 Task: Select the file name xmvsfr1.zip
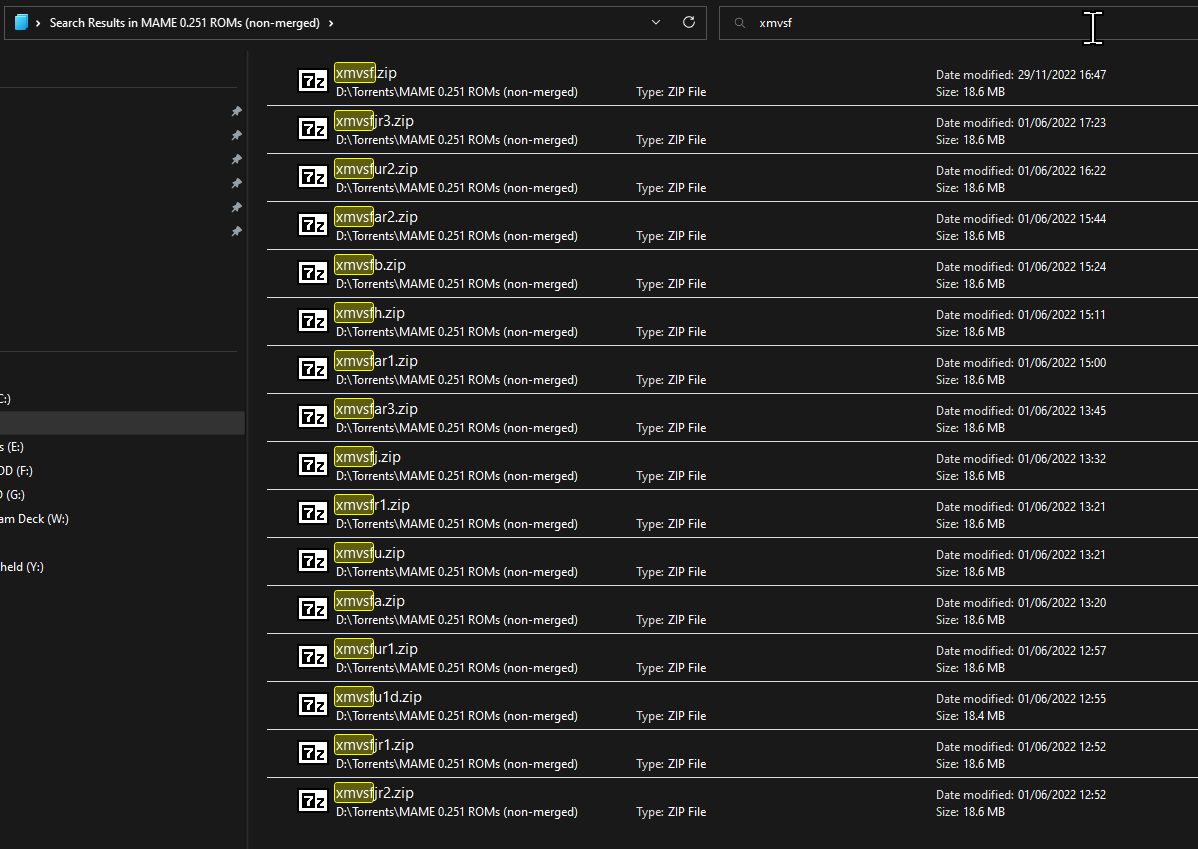(373, 505)
